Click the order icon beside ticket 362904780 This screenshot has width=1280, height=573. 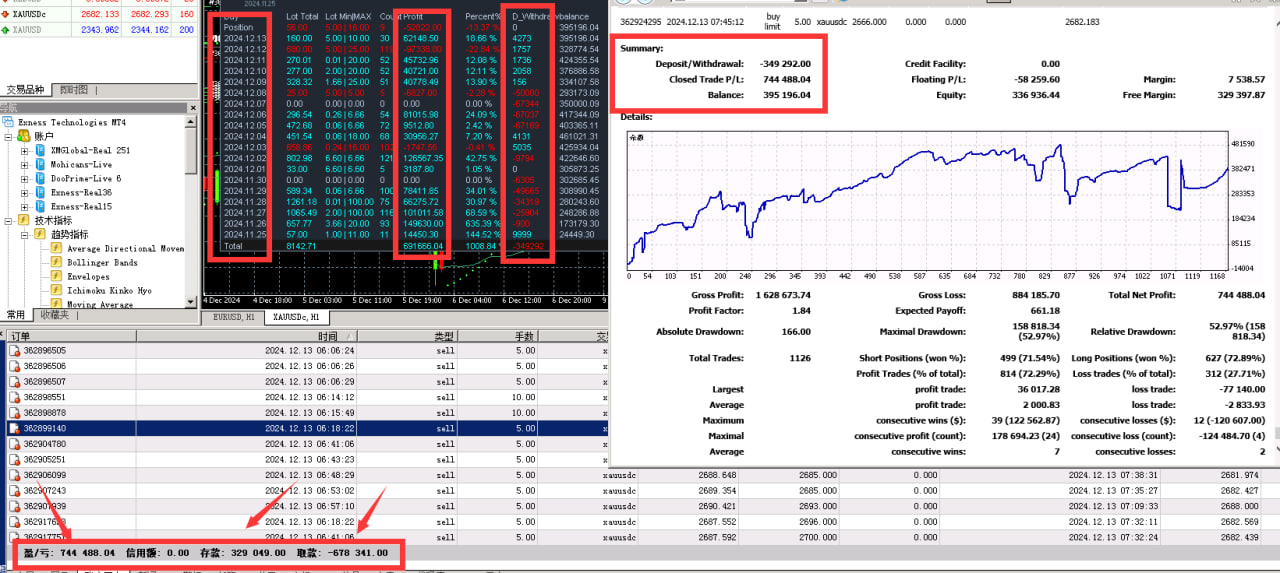[15, 443]
